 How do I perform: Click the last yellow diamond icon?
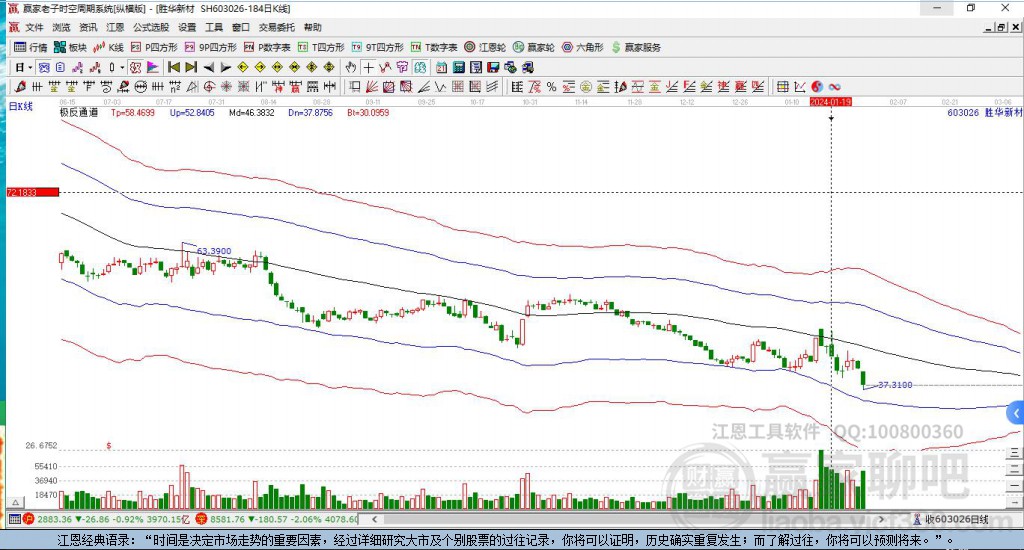click(x=329, y=67)
